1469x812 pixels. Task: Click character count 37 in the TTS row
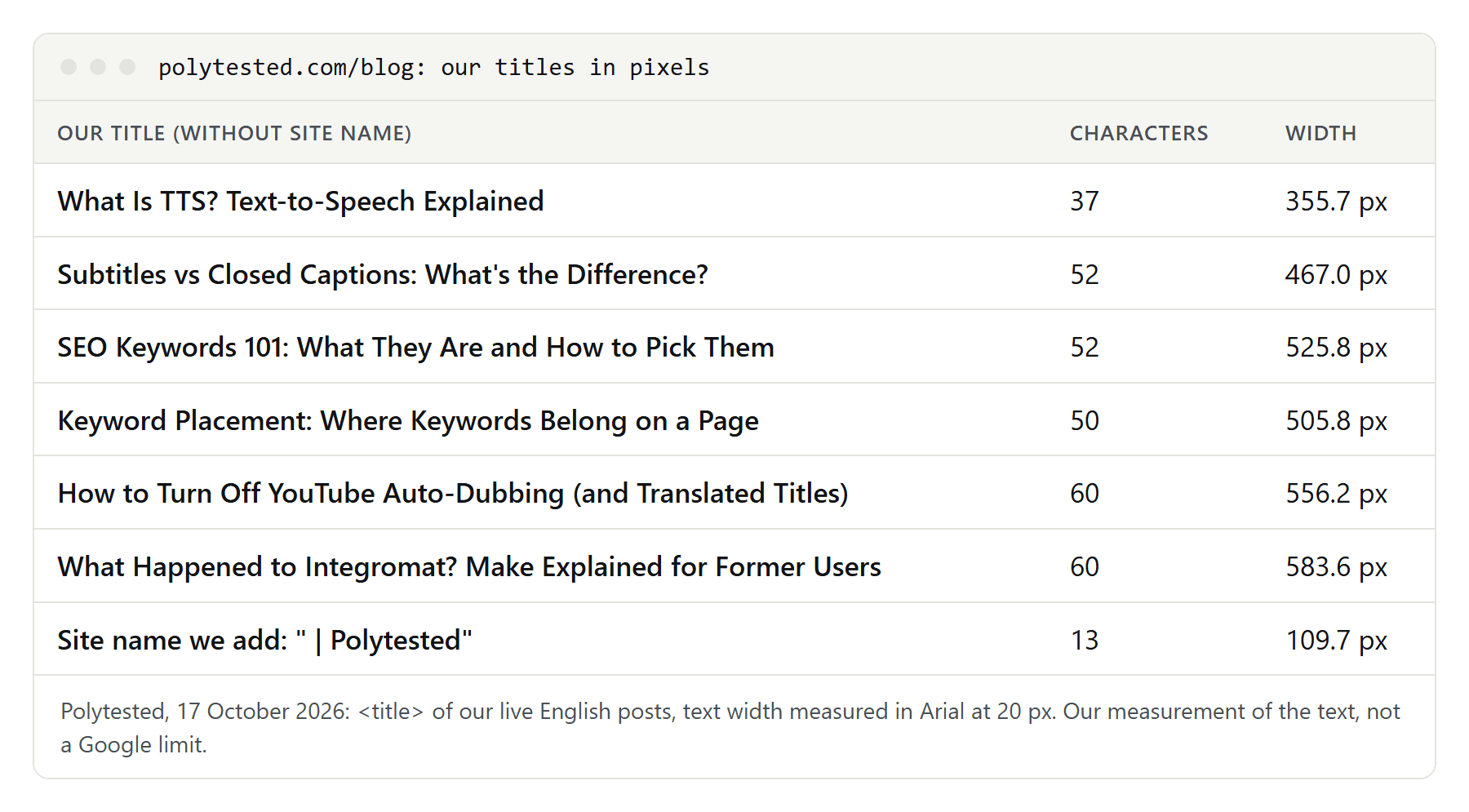click(1085, 202)
